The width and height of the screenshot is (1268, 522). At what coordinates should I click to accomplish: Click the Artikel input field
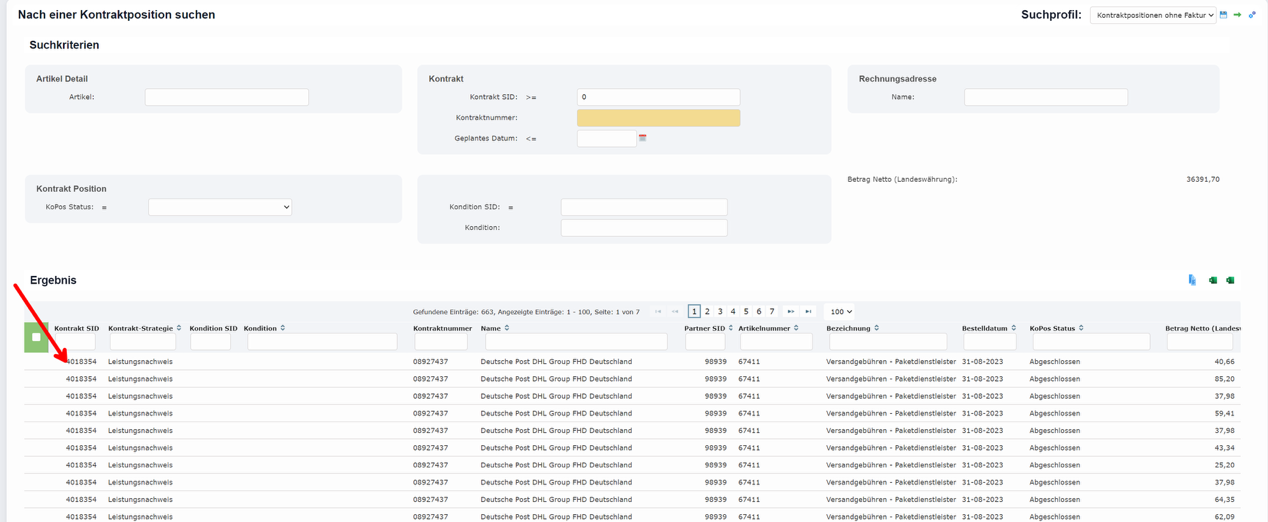tap(226, 97)
